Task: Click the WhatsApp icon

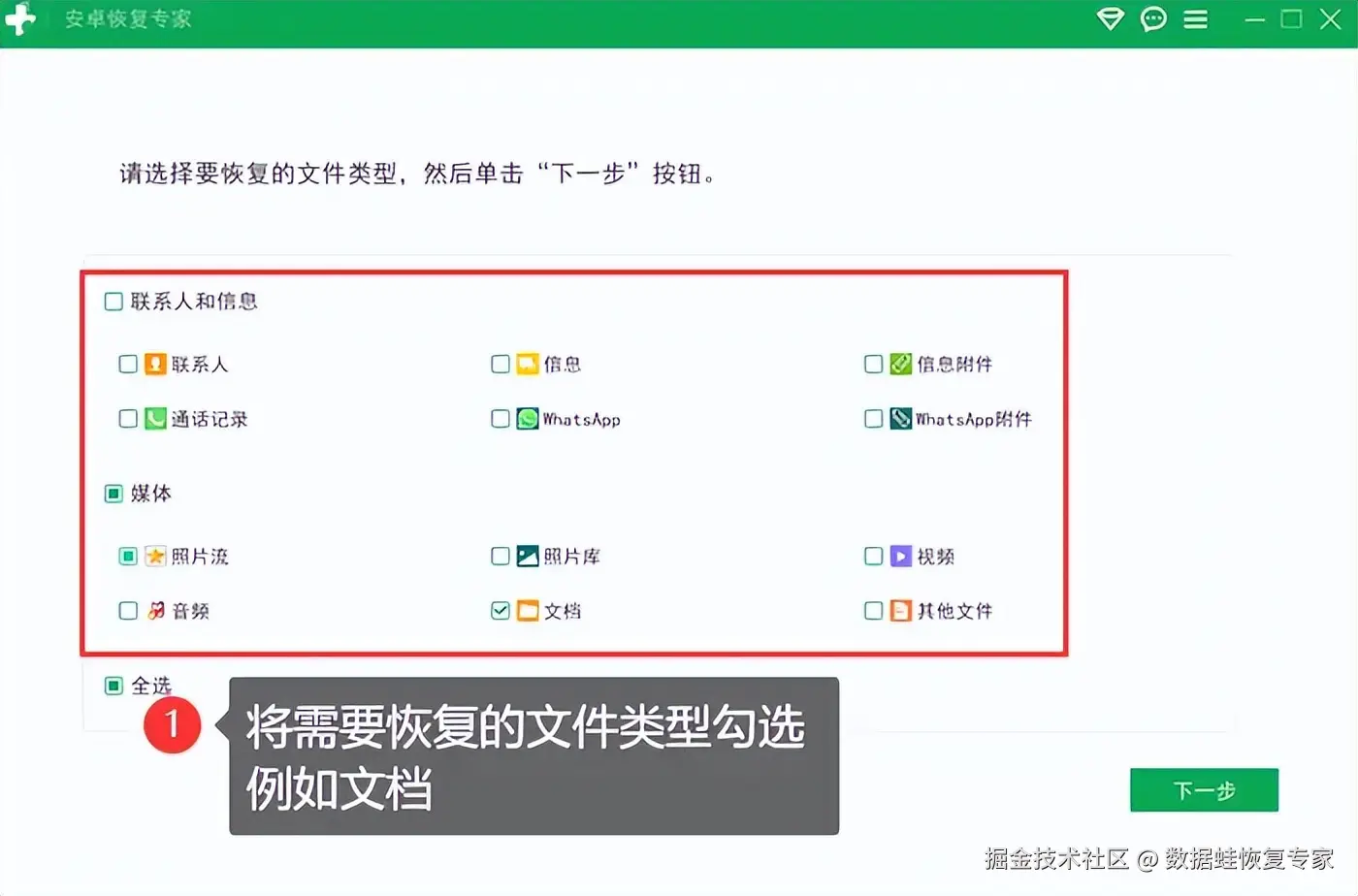Action: click(527, 419)
